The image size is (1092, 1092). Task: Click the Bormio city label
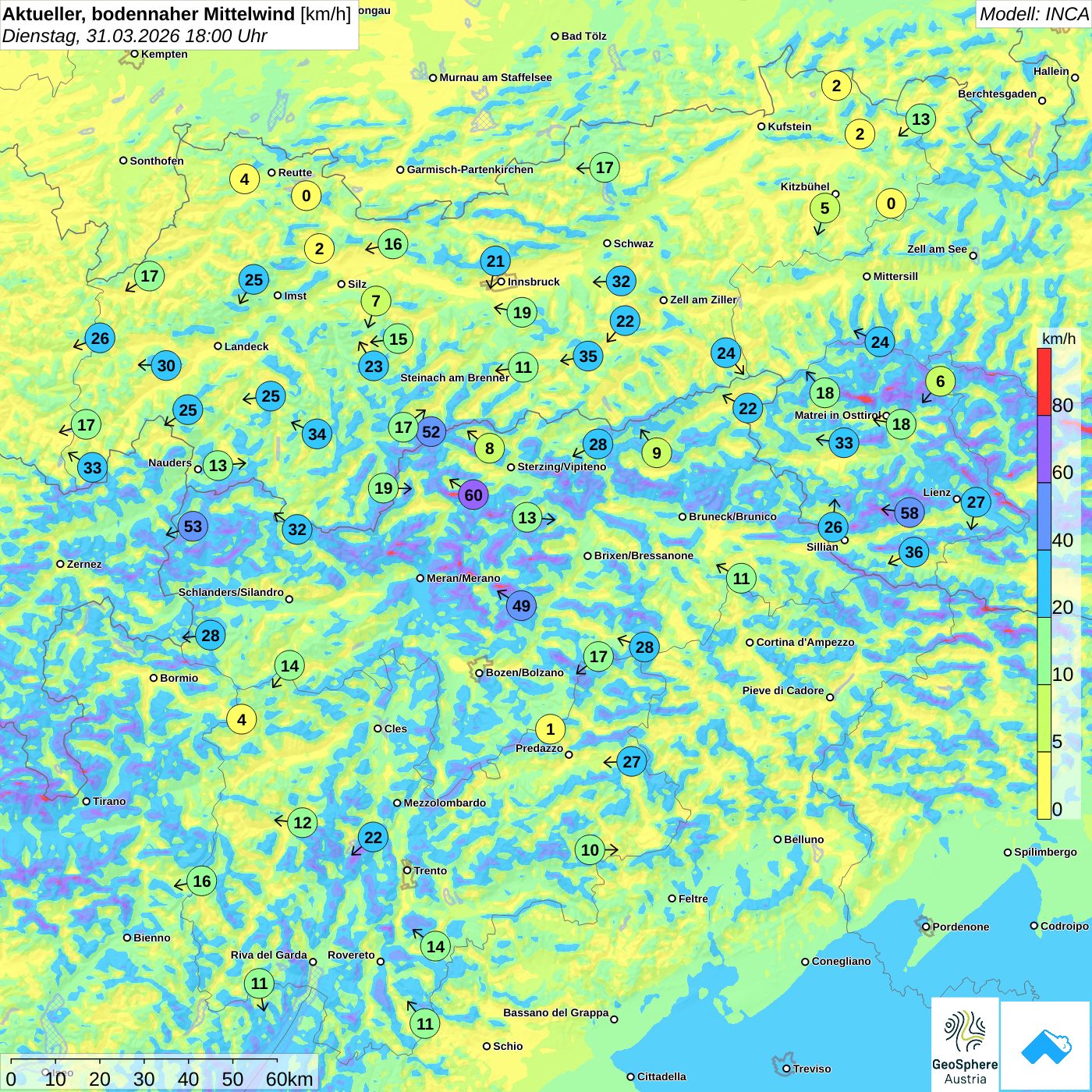[x=179, y=678]
